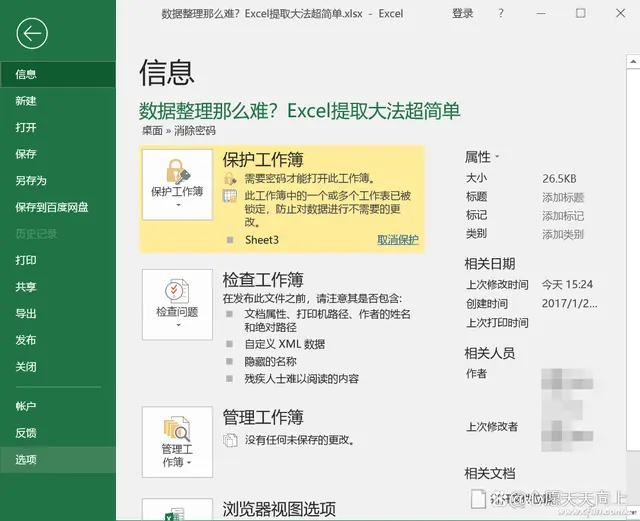The height and width of the screenshot is (521, 640).
Task: Click the related document file icon
Action: pos(478,499)
